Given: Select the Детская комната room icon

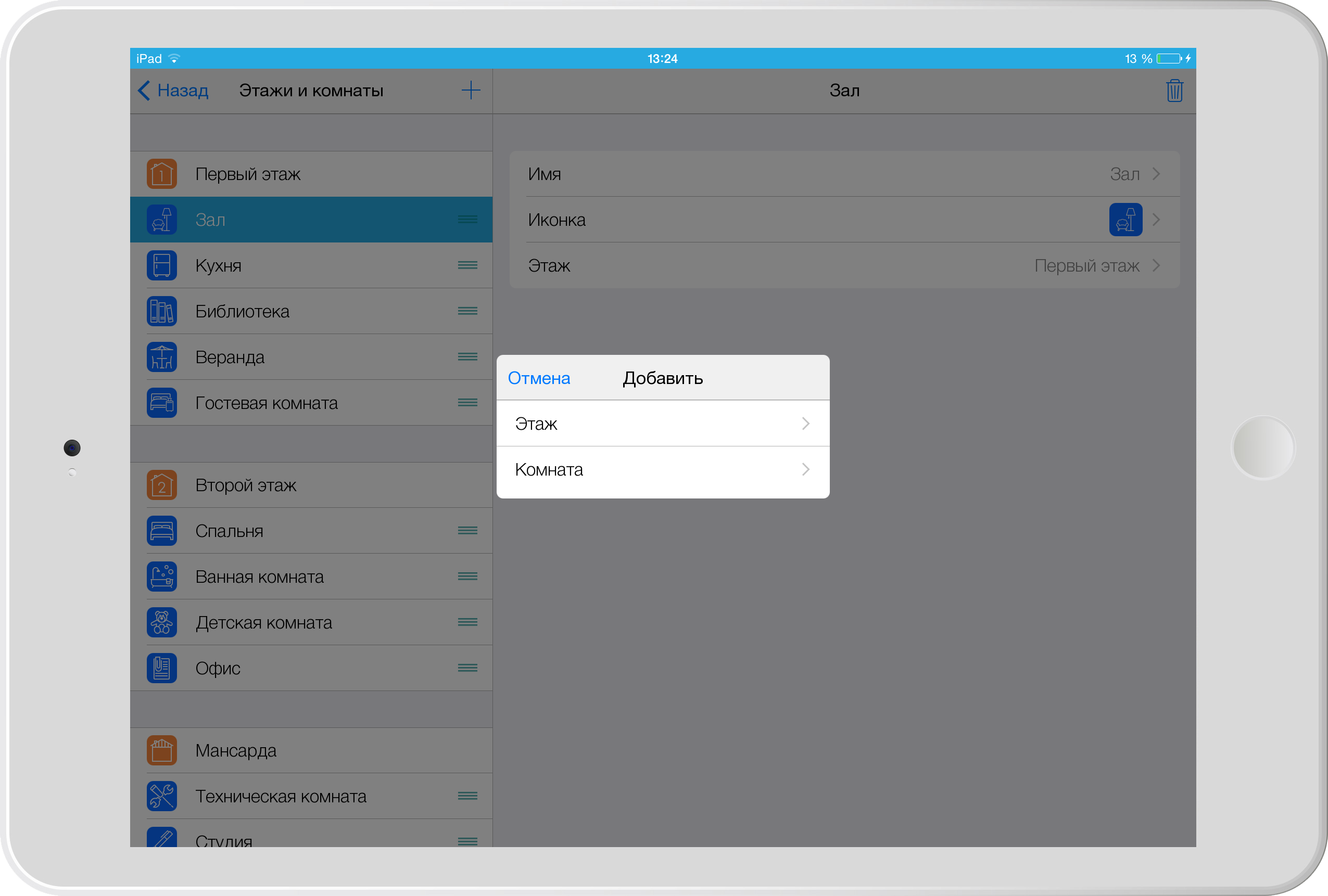Looking at the screenshot, I should click(162, 622).
